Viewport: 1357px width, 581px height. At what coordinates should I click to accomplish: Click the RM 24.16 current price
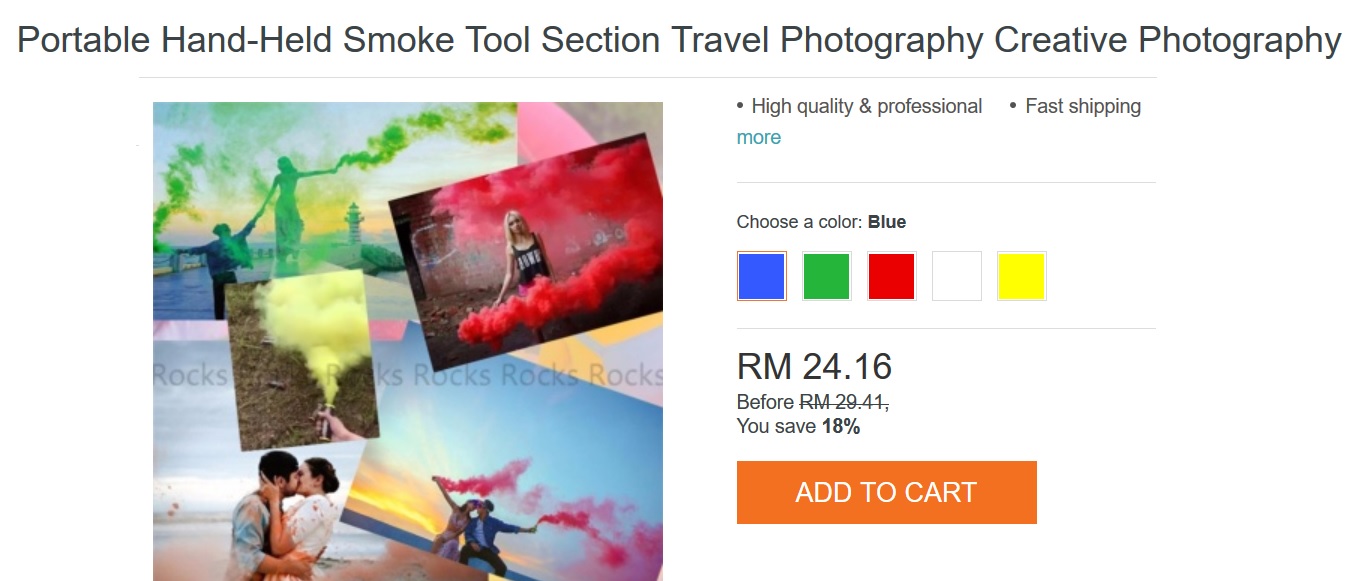tap(814, 367)
